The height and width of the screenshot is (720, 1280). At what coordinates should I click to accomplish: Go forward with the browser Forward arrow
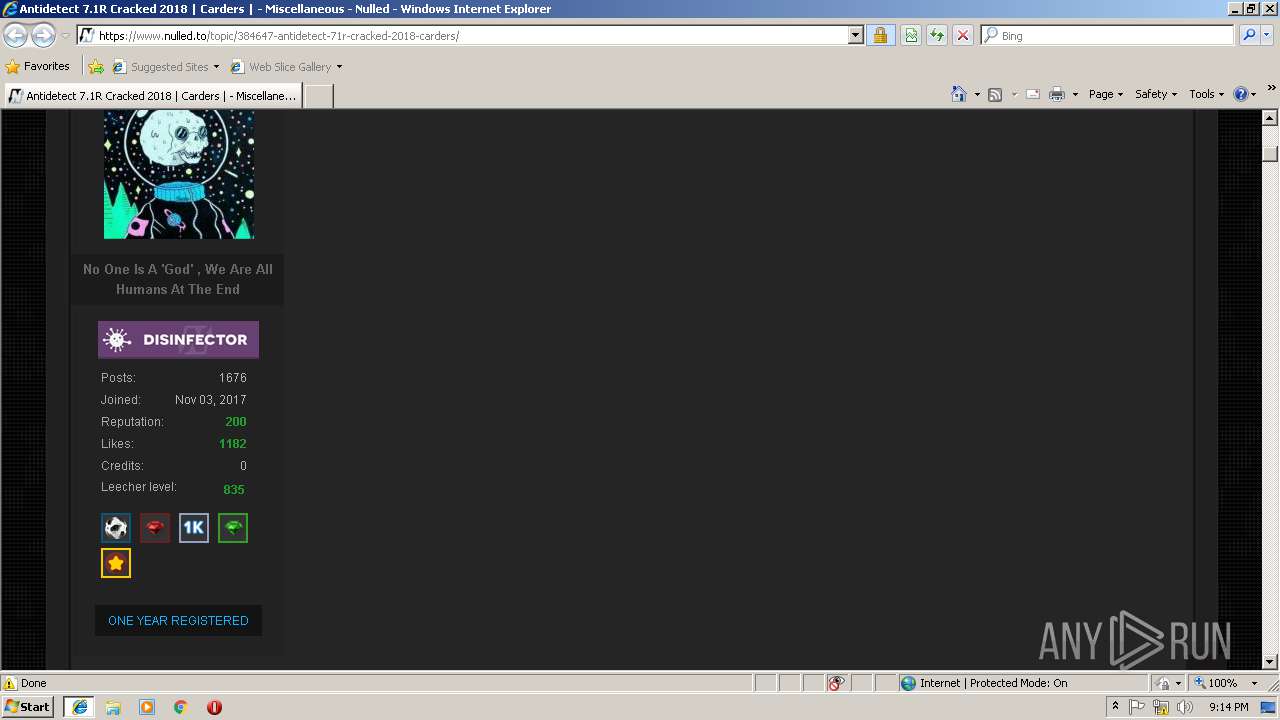(x=43, y=35)
